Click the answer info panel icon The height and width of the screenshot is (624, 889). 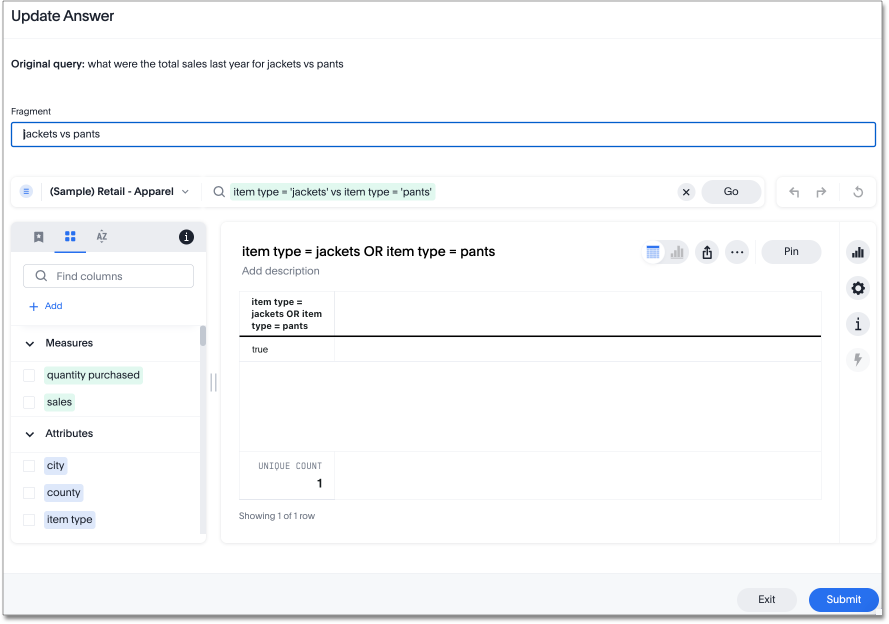[x=857, y=324]
